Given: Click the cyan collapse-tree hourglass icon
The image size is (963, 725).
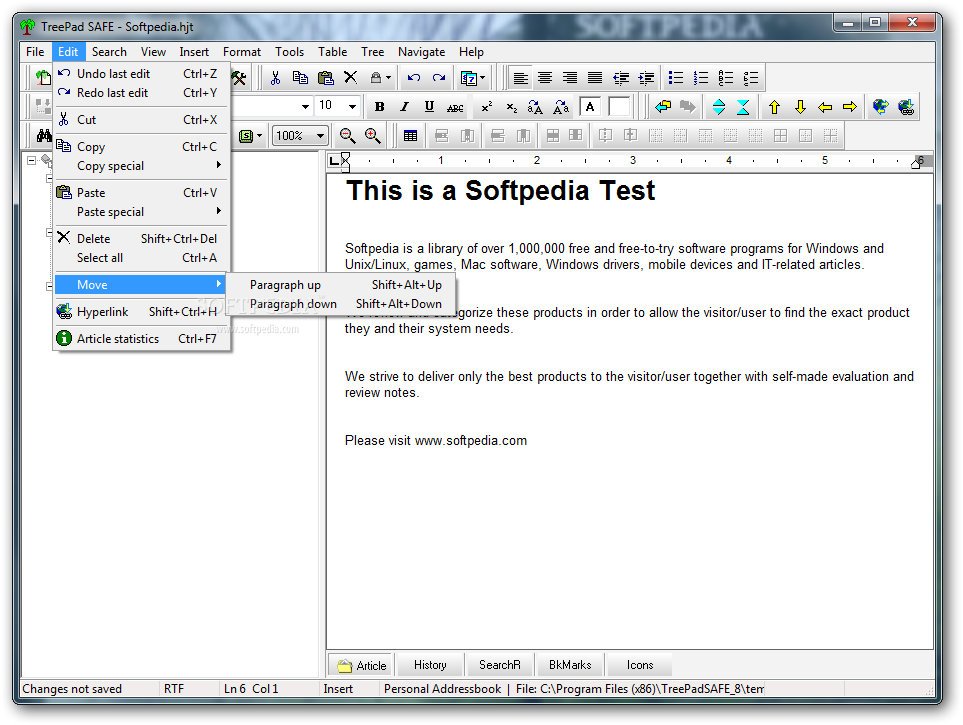Looking at the screenshot, I should pos(743,108).
